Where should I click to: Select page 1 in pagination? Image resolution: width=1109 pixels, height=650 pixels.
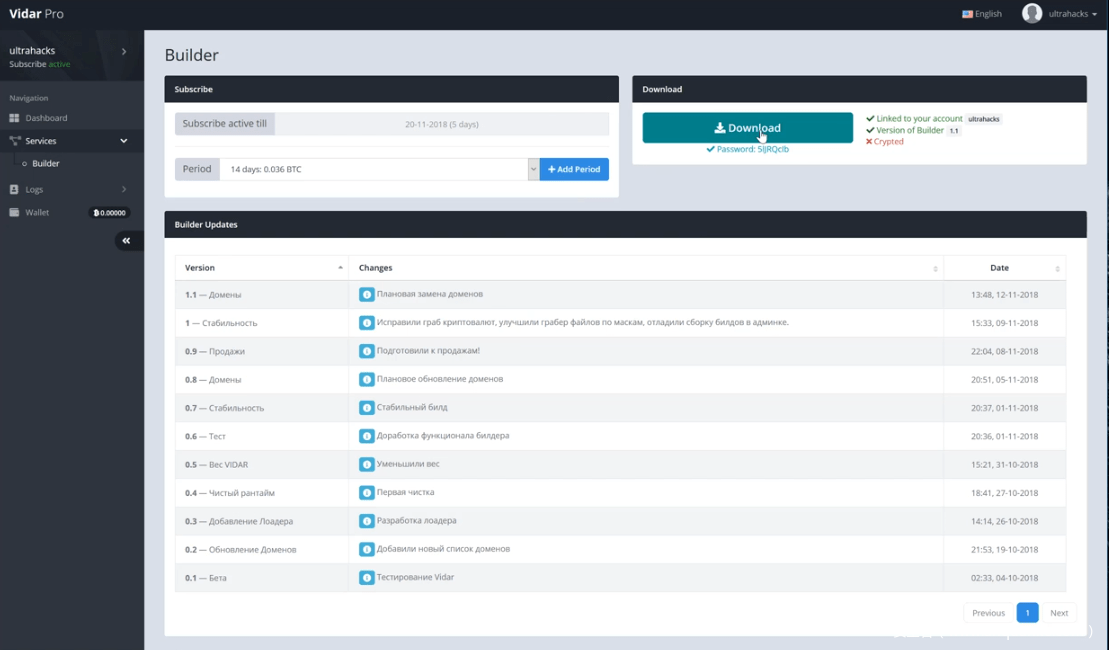pyautogui.click(x=1027, y=613)
